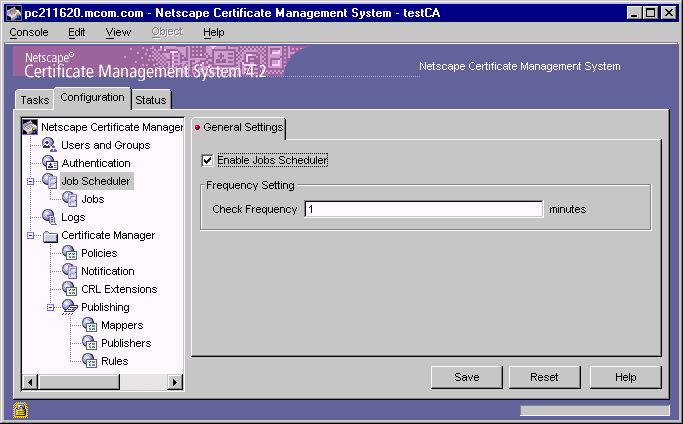
Task: Open the View menu
Action: (118, 33)
